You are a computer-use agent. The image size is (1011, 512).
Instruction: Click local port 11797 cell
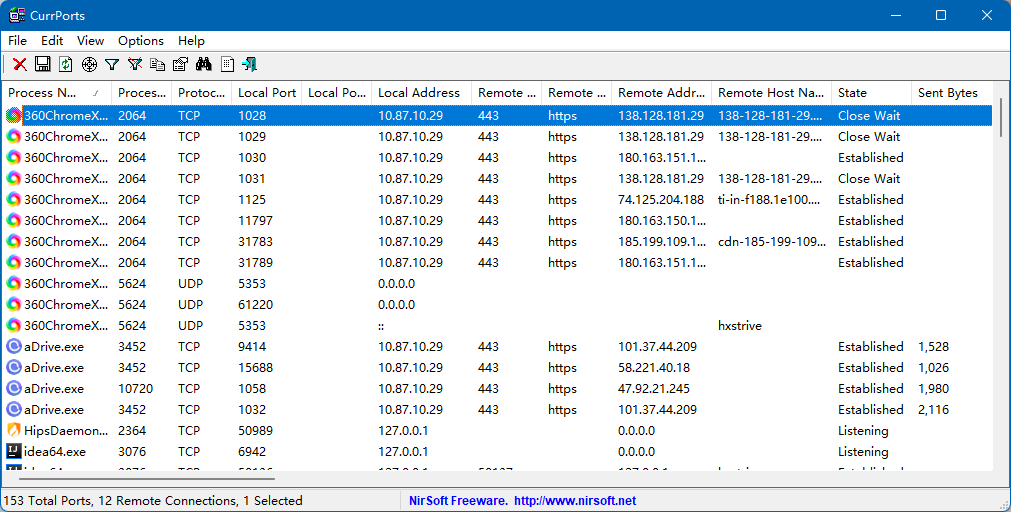click(255, 221)
